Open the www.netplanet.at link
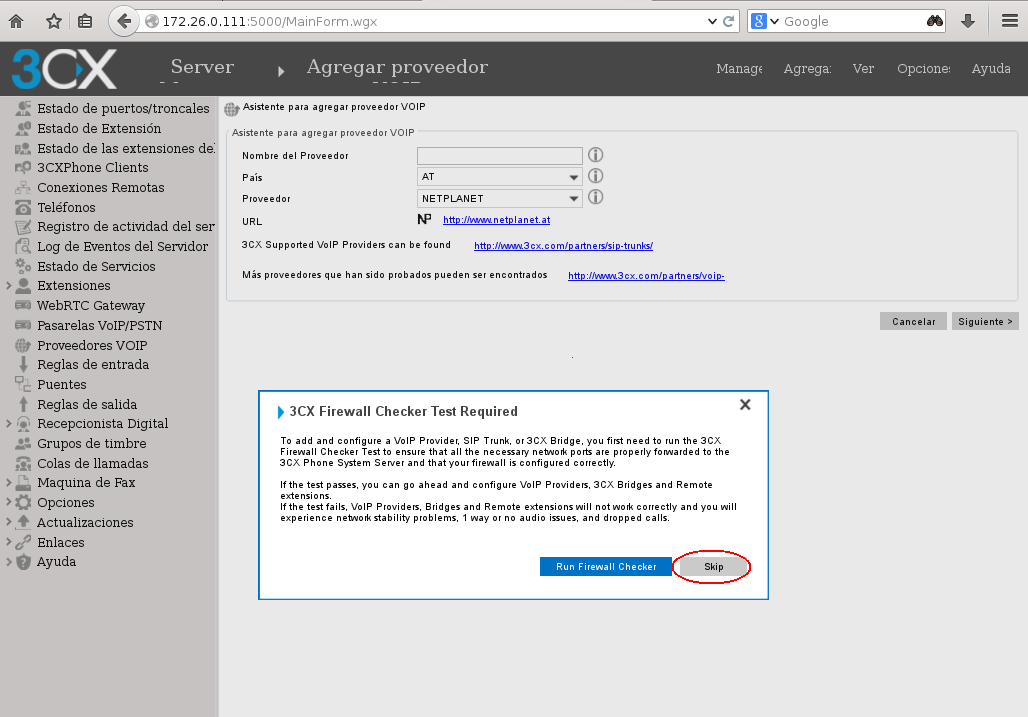 coord(496,220)
